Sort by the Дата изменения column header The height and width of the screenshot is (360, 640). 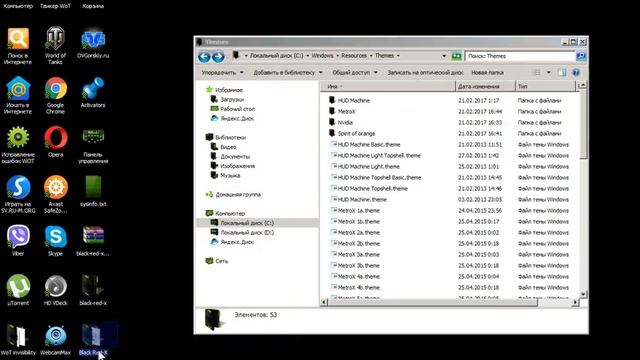(485, 87)
